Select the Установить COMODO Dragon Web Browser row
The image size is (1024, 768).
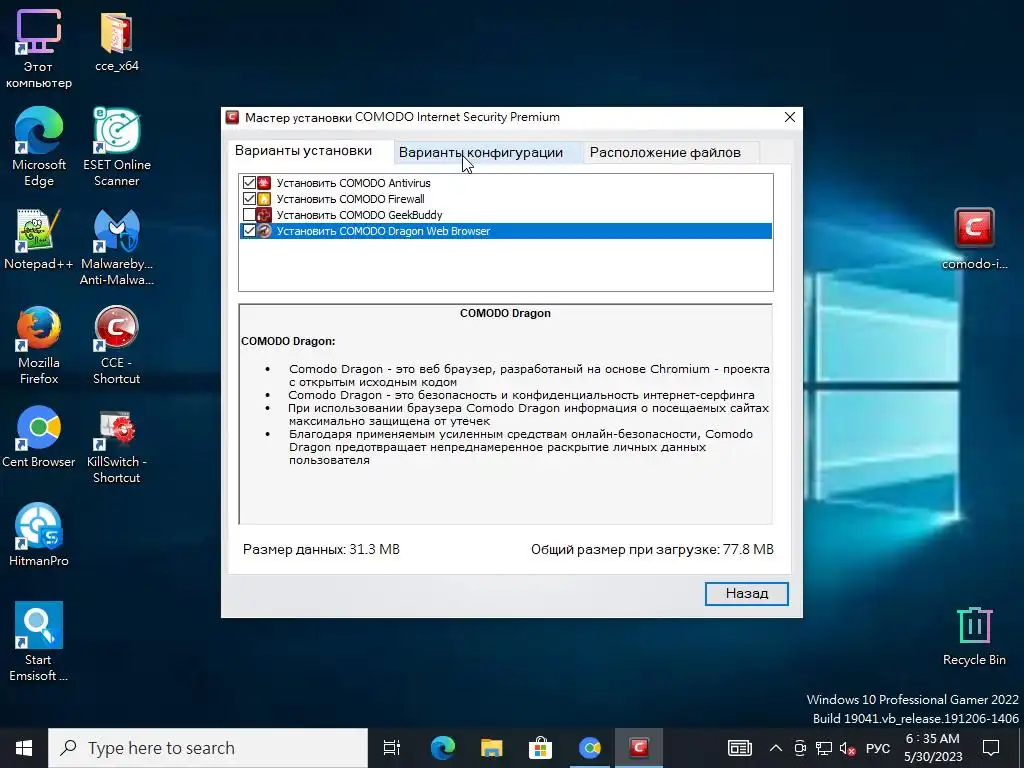(506, 231)
